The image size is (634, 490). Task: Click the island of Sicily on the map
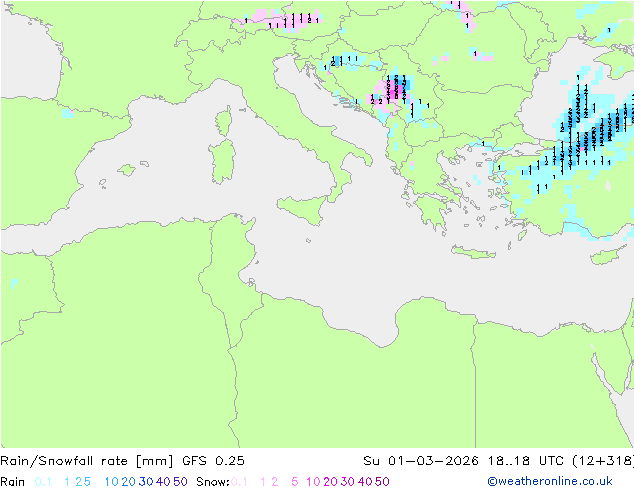pos(303,208)
